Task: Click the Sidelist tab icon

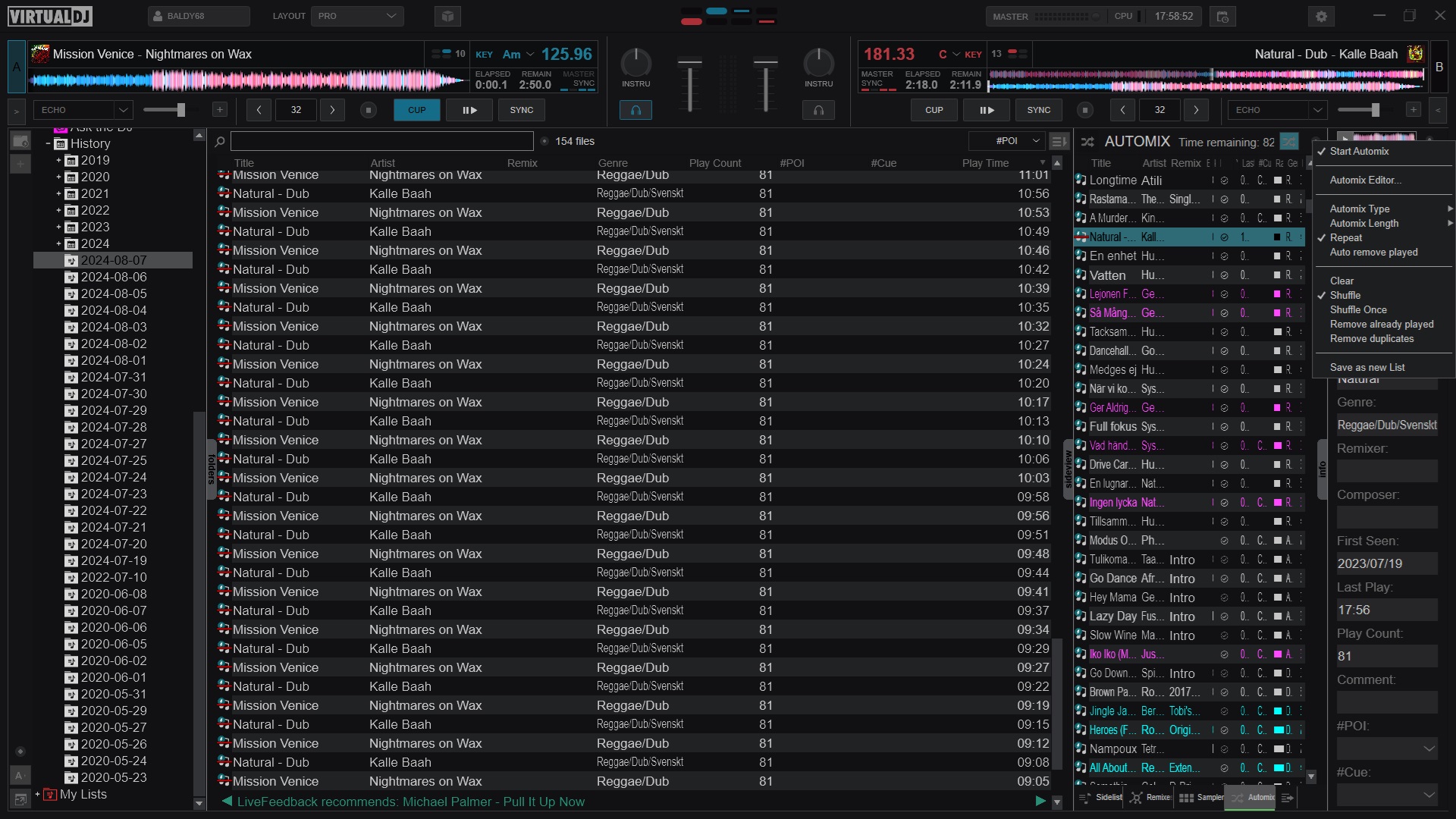Action: (x=1101, y=798)
